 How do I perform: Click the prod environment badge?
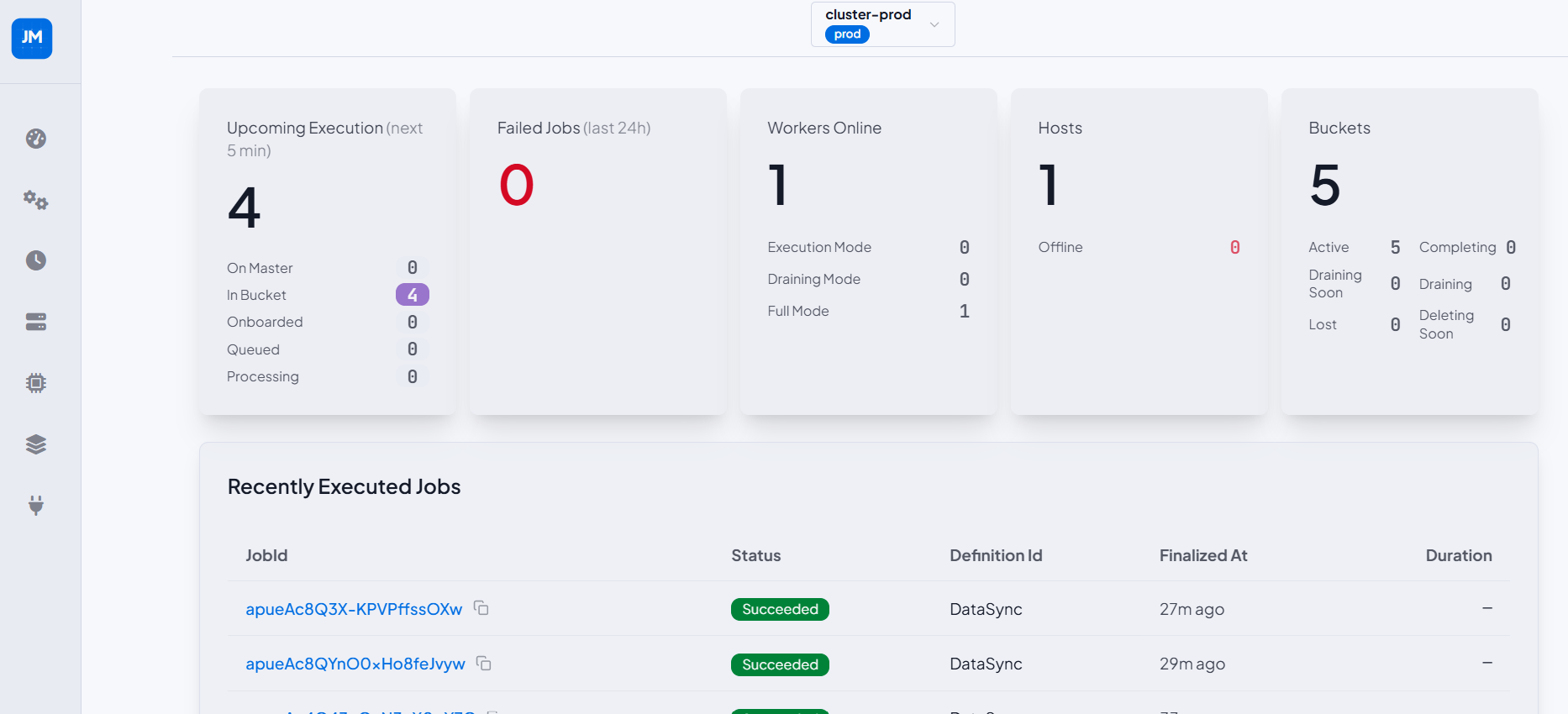point(847,34)
